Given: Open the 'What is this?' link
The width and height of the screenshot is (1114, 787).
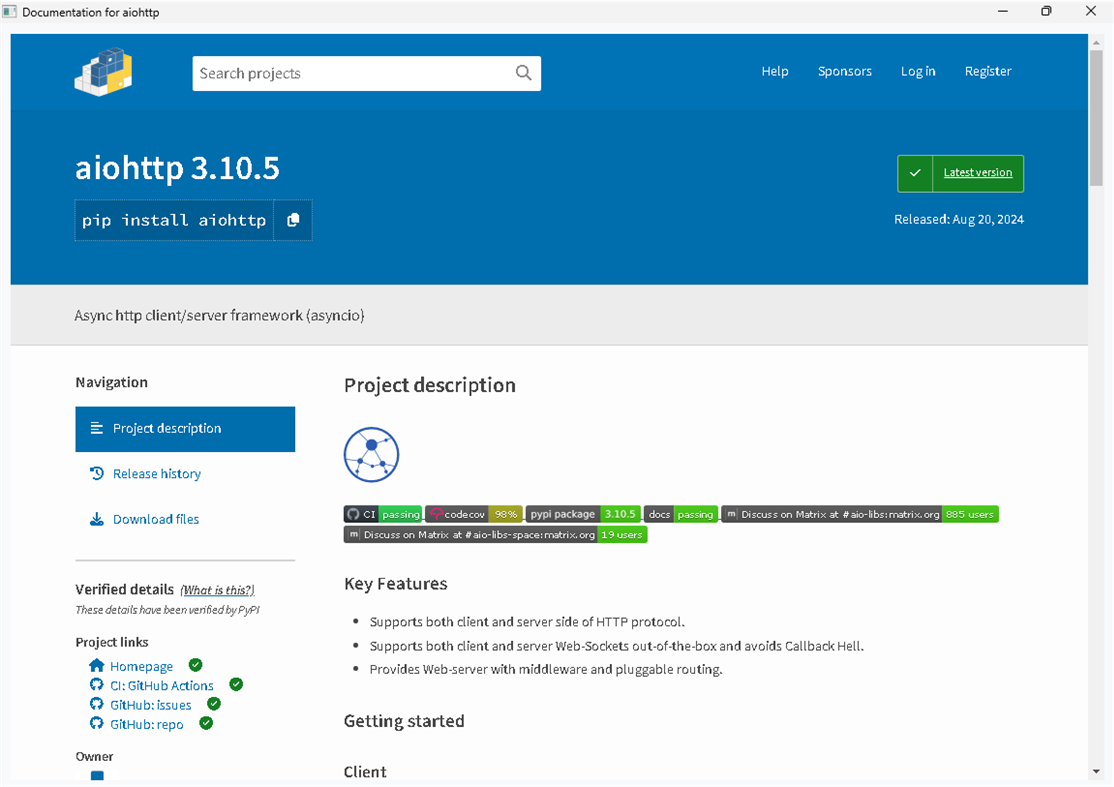Looking at the screenshot, I should click(217, 590).
